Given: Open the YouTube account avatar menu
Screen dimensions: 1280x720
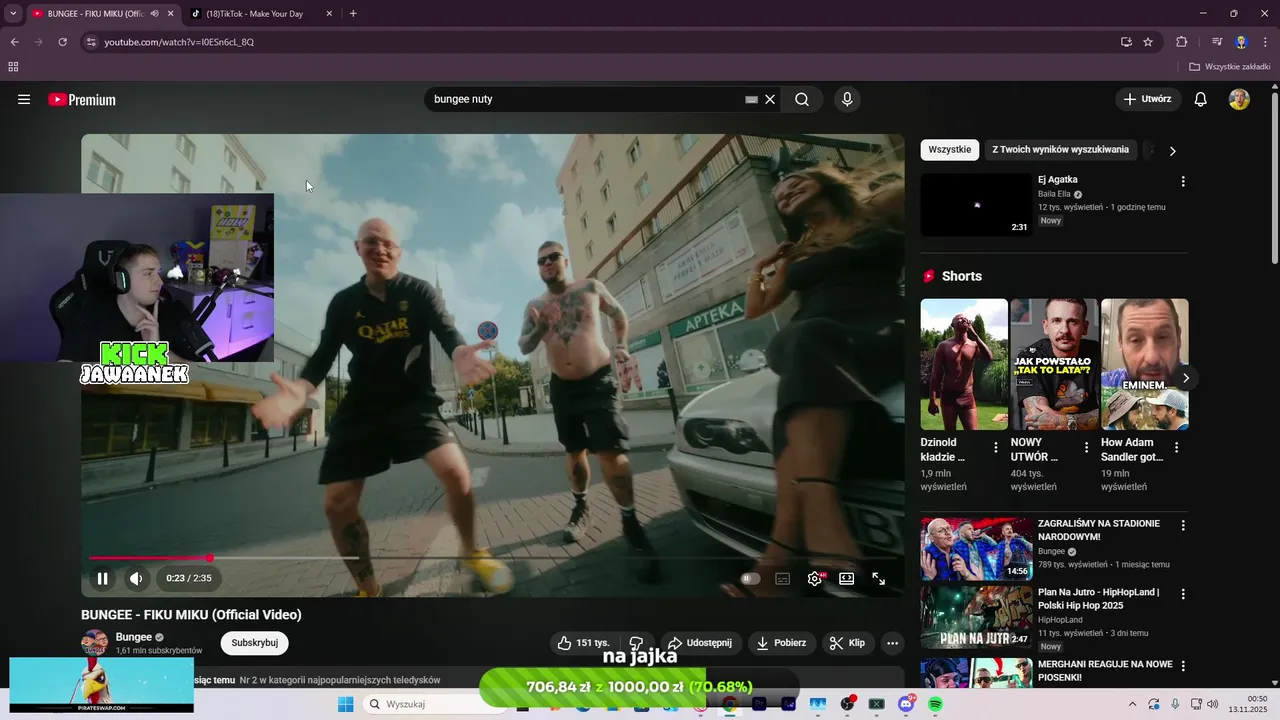Looking at the screenshot, I should (1239, 99).
